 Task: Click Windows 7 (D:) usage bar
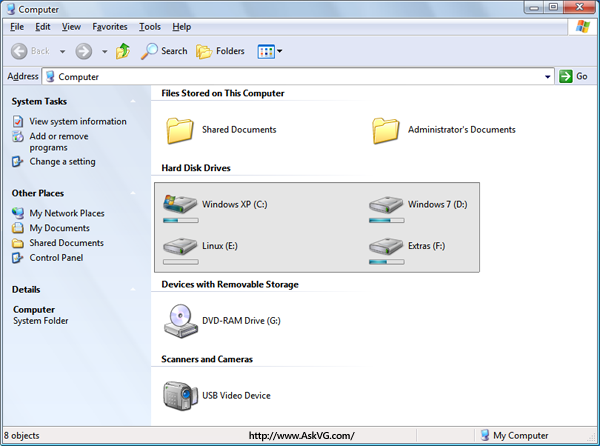(x=386, y=220)
